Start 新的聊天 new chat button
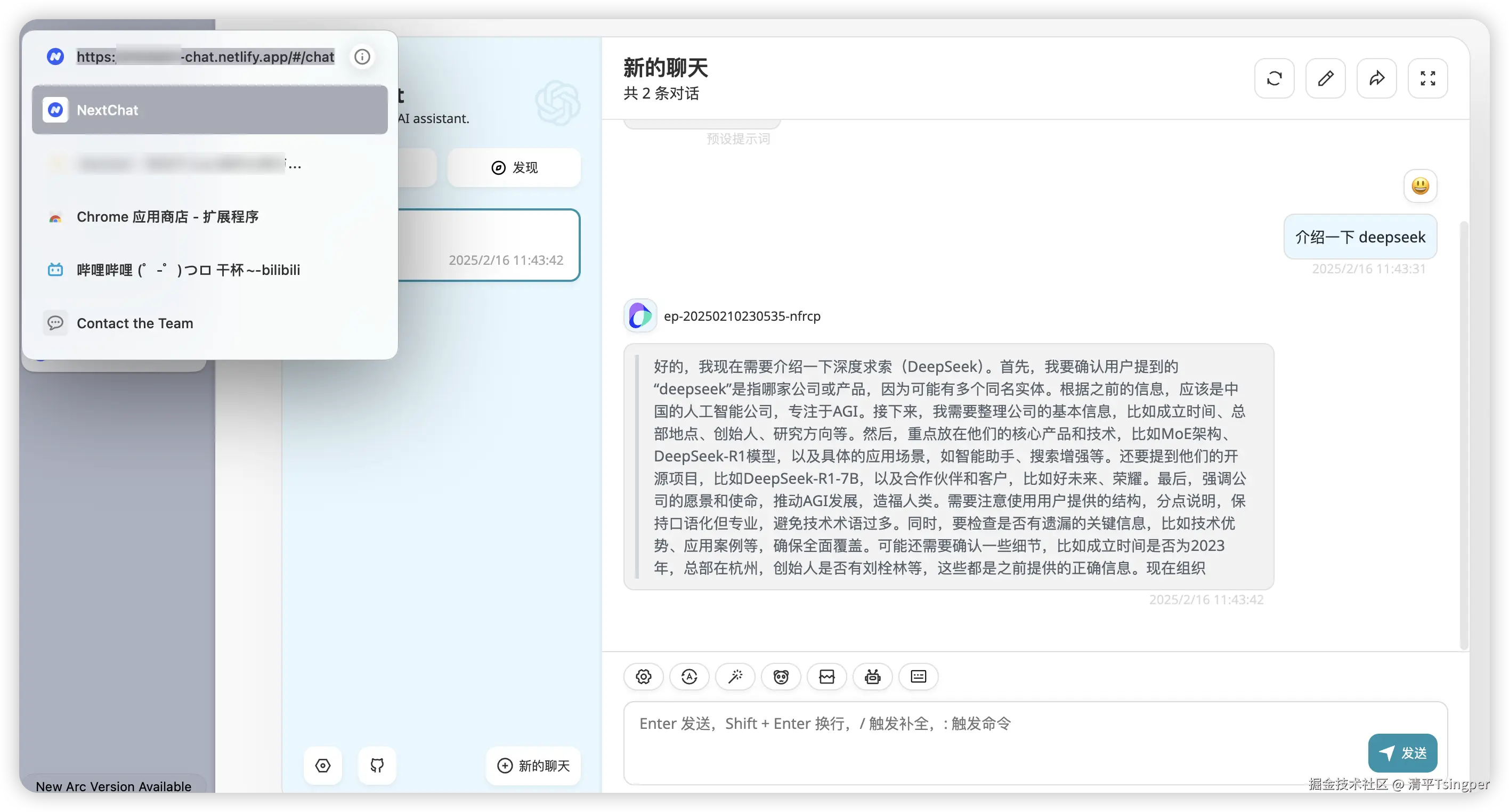The height and width of the screenshot is (812, 1509). [x=533, y=765]
